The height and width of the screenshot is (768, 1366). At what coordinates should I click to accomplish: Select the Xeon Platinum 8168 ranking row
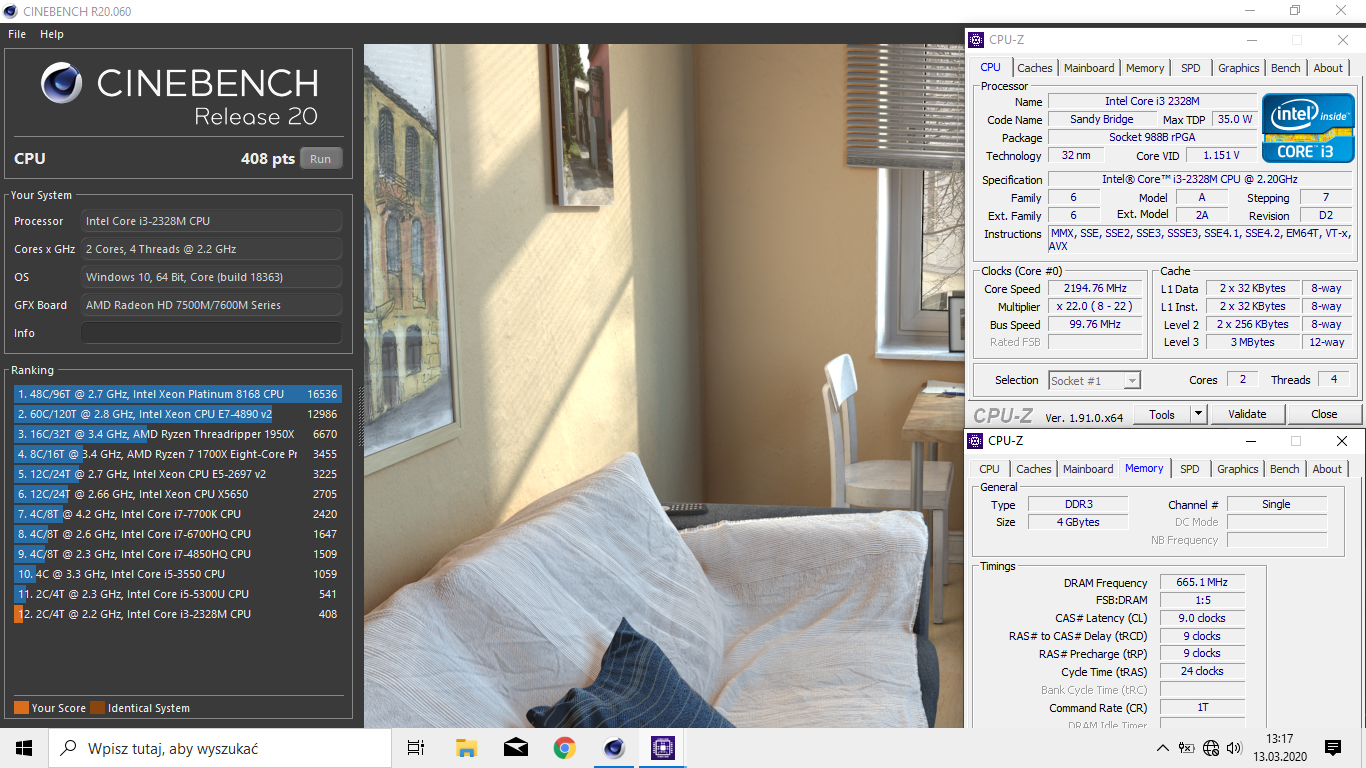click(x=178, y=394)
